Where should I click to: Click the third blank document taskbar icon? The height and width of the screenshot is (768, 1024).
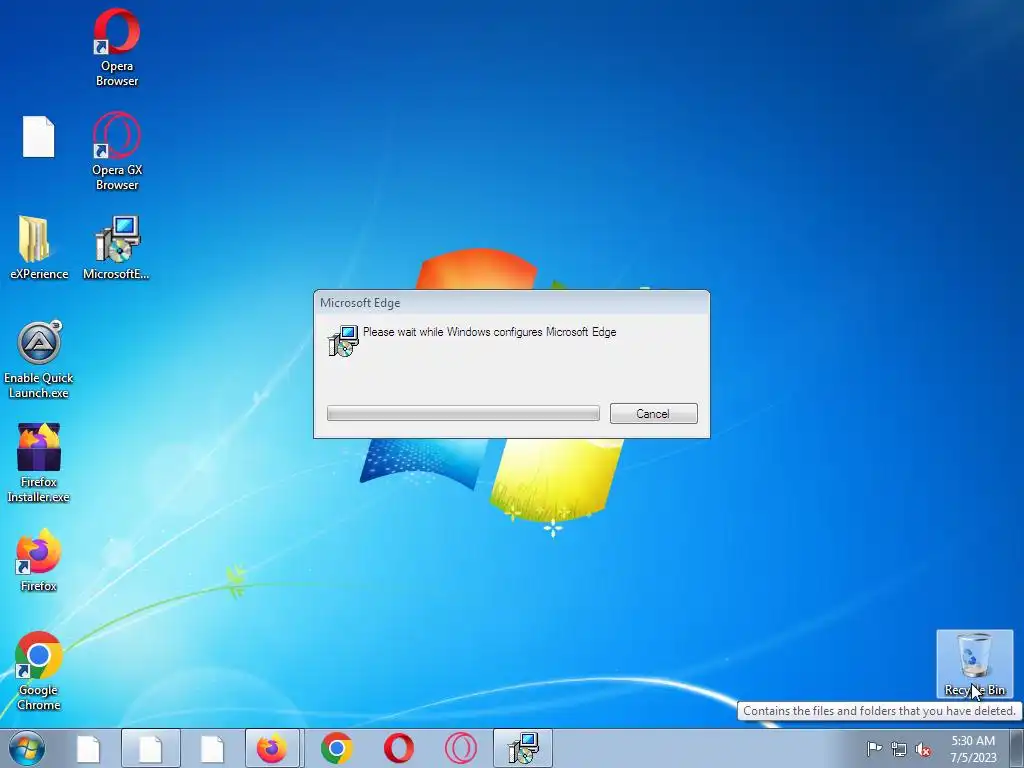(x=212, y=748)
